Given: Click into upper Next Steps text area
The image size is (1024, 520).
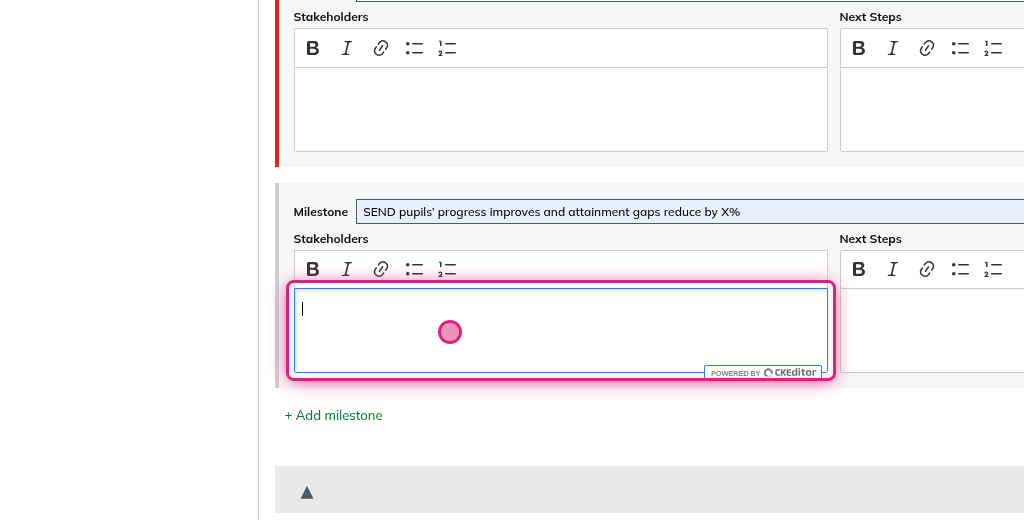Looking at the screenshot, I should pos(932,110).
